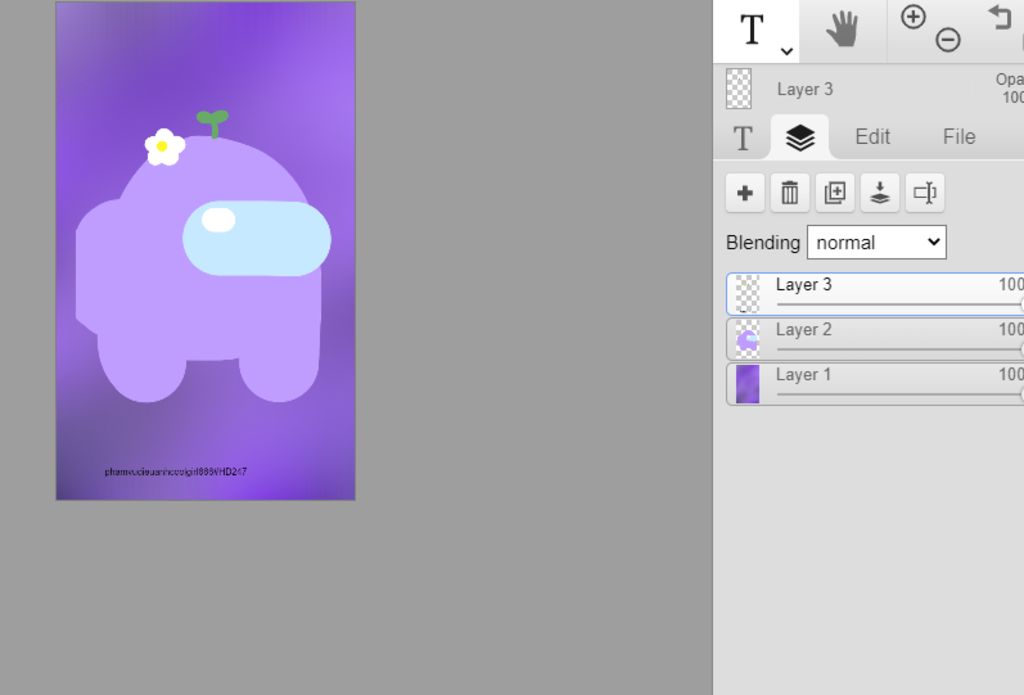Zoom out with the minus magnifier
Screen dimensions: 1024x695
pyautogui.click(x=948, y=40)
